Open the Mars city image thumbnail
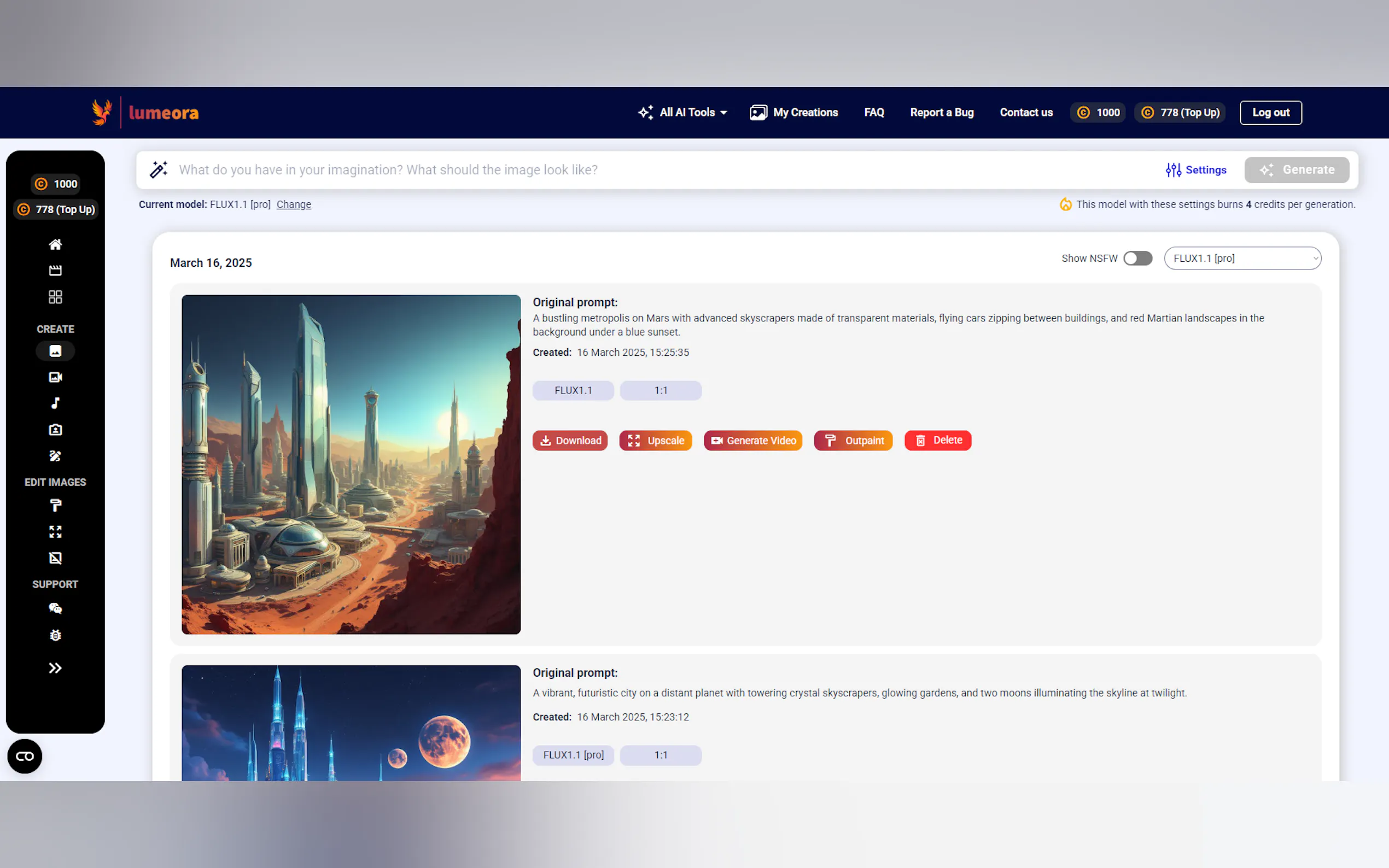The image size is (1389, 868). pos(351,465)
